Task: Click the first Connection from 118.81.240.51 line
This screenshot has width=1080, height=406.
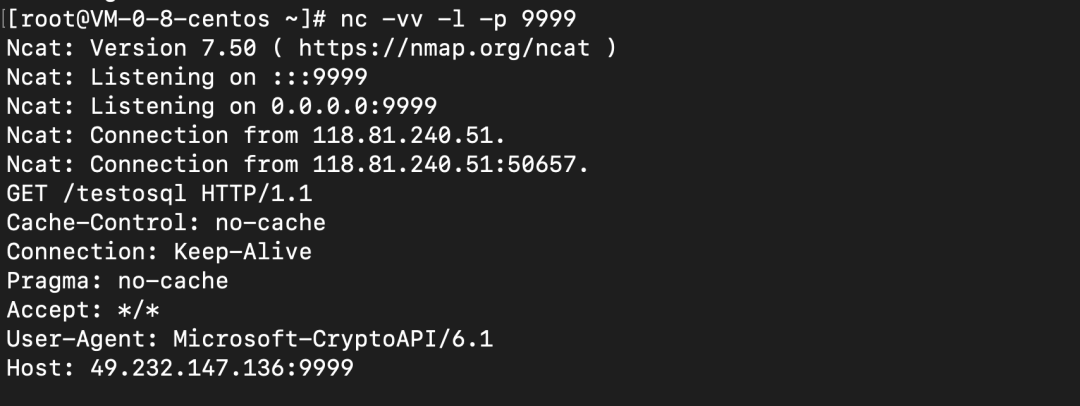Action: coord(256,136)
